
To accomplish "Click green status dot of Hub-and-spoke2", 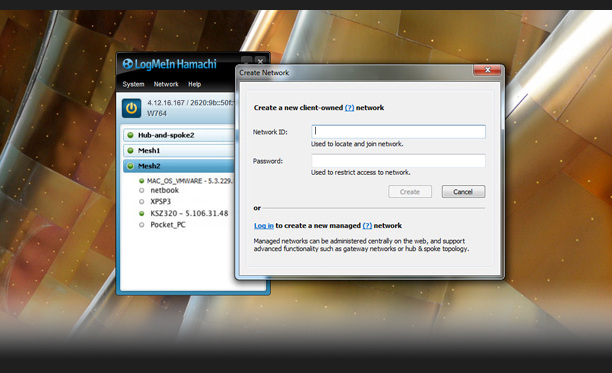I will [130, 135].
